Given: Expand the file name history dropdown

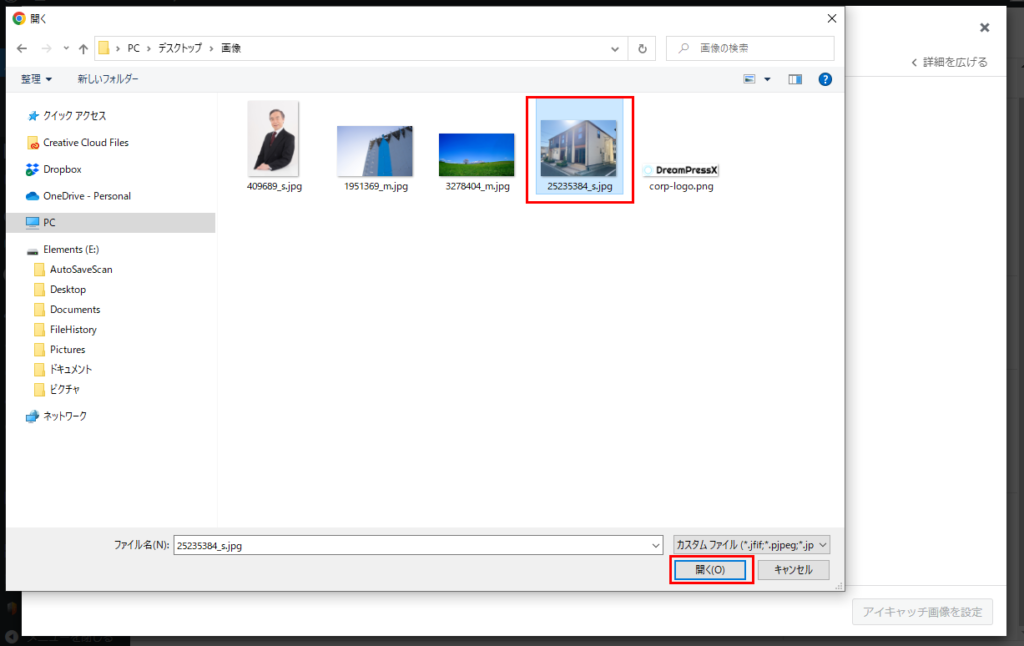Looking at the screenshot, I should point(655,545).
